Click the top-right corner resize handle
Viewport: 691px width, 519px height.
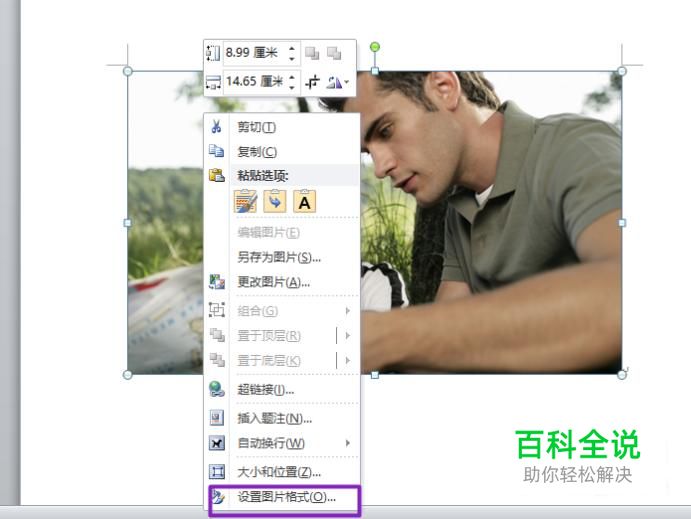pos(622,71)
